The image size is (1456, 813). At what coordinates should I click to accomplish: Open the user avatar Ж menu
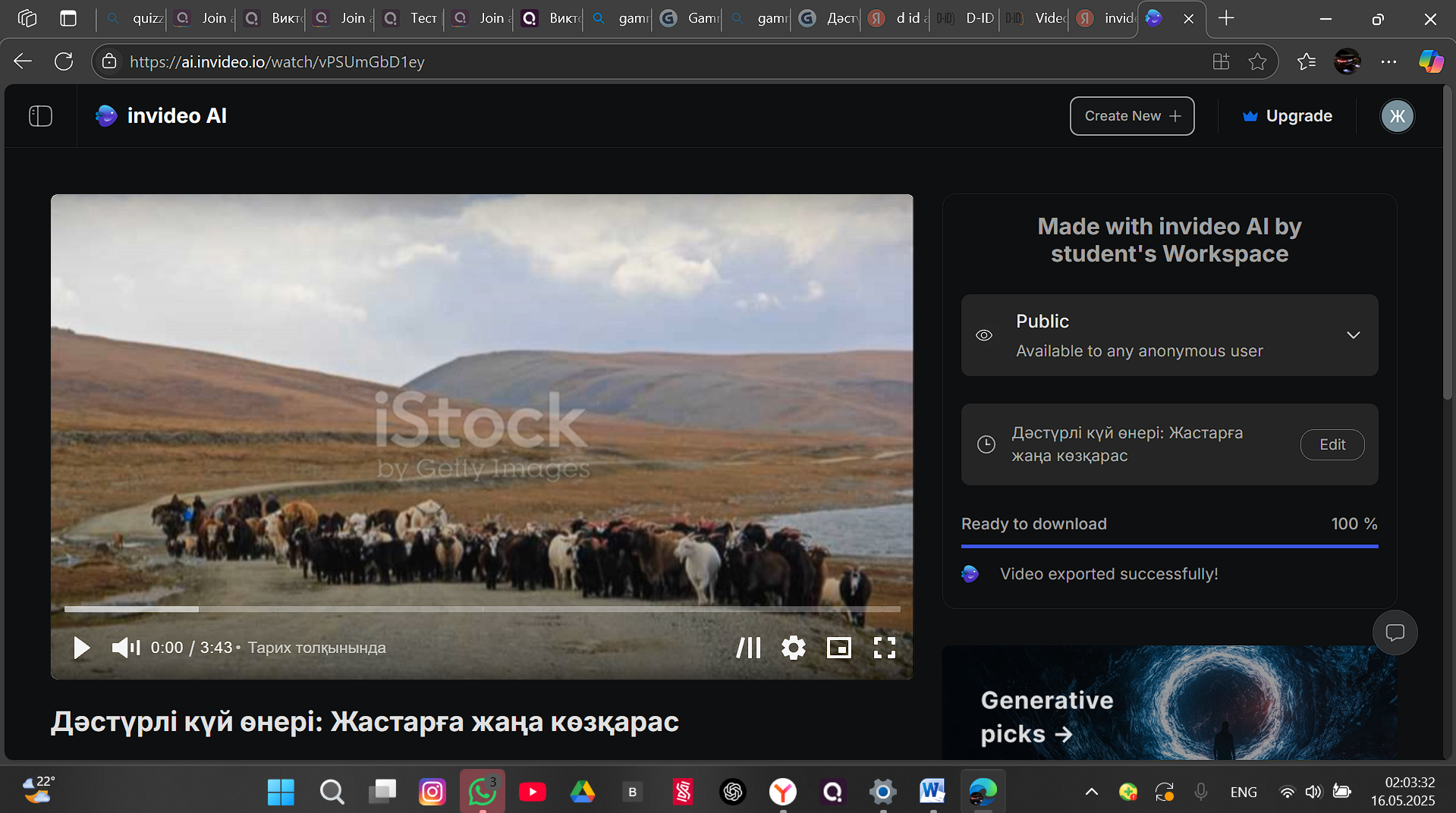[1398, 116]
